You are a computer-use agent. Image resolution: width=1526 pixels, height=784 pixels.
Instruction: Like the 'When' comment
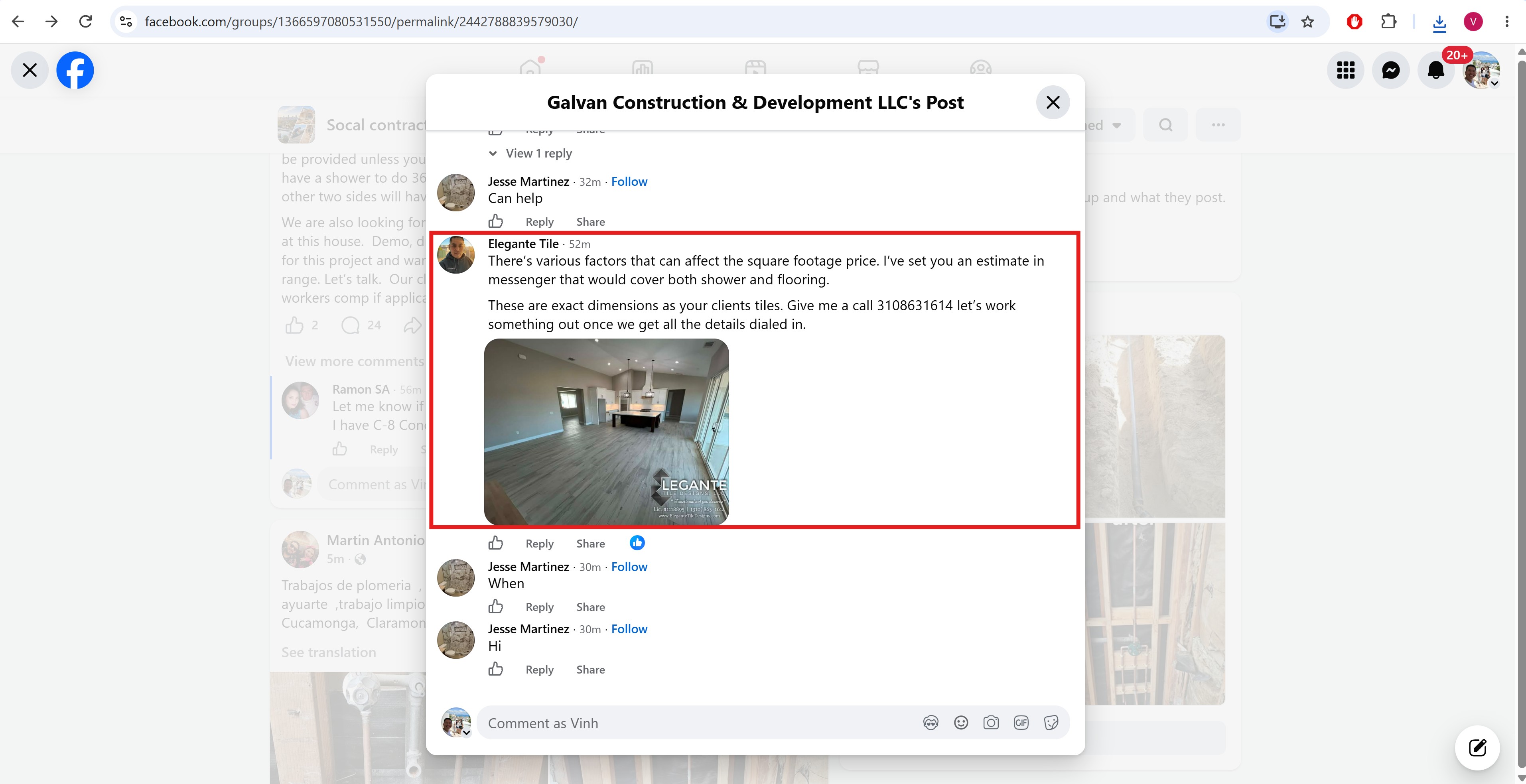click(496, 607)
